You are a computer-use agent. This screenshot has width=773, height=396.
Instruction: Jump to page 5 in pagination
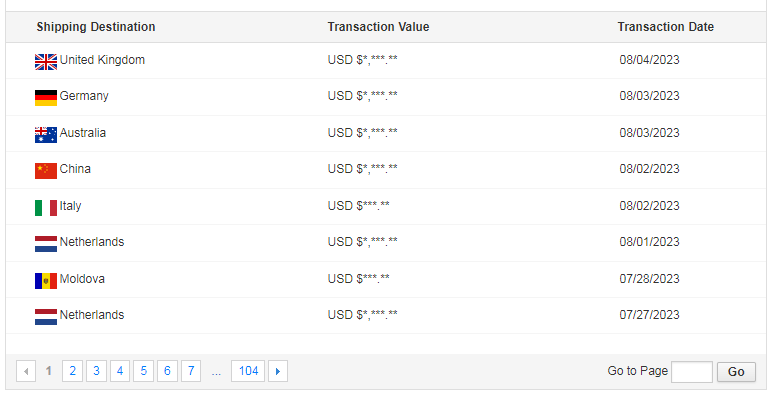143,371
